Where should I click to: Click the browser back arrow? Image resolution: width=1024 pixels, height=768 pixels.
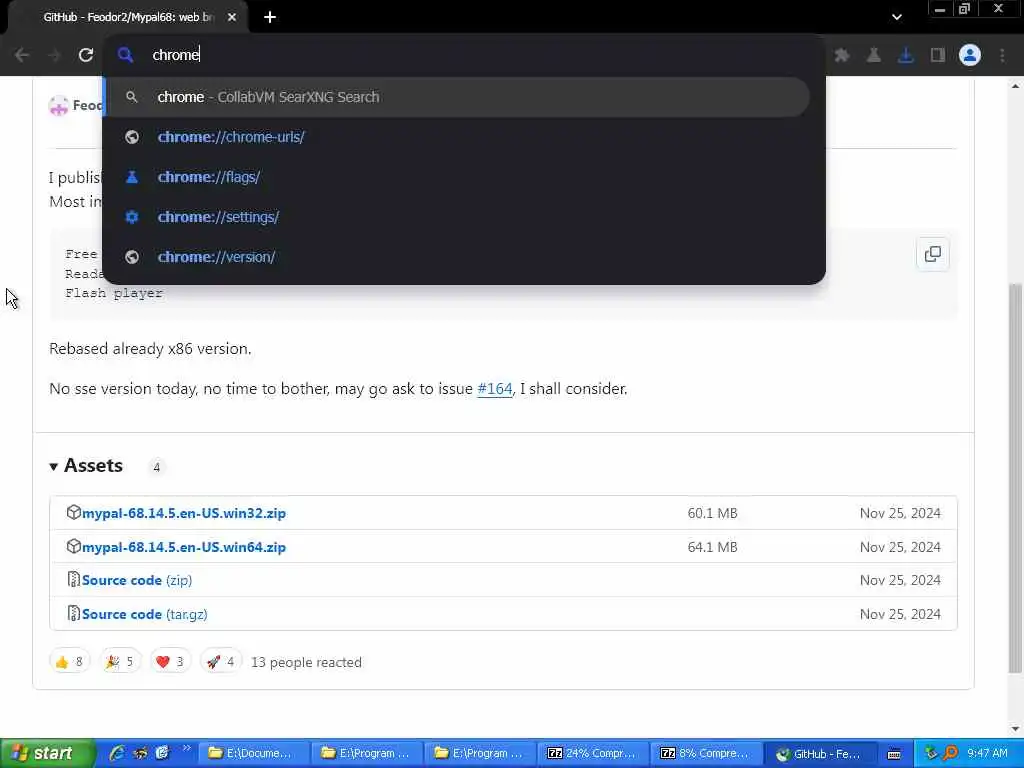(22, 55)
